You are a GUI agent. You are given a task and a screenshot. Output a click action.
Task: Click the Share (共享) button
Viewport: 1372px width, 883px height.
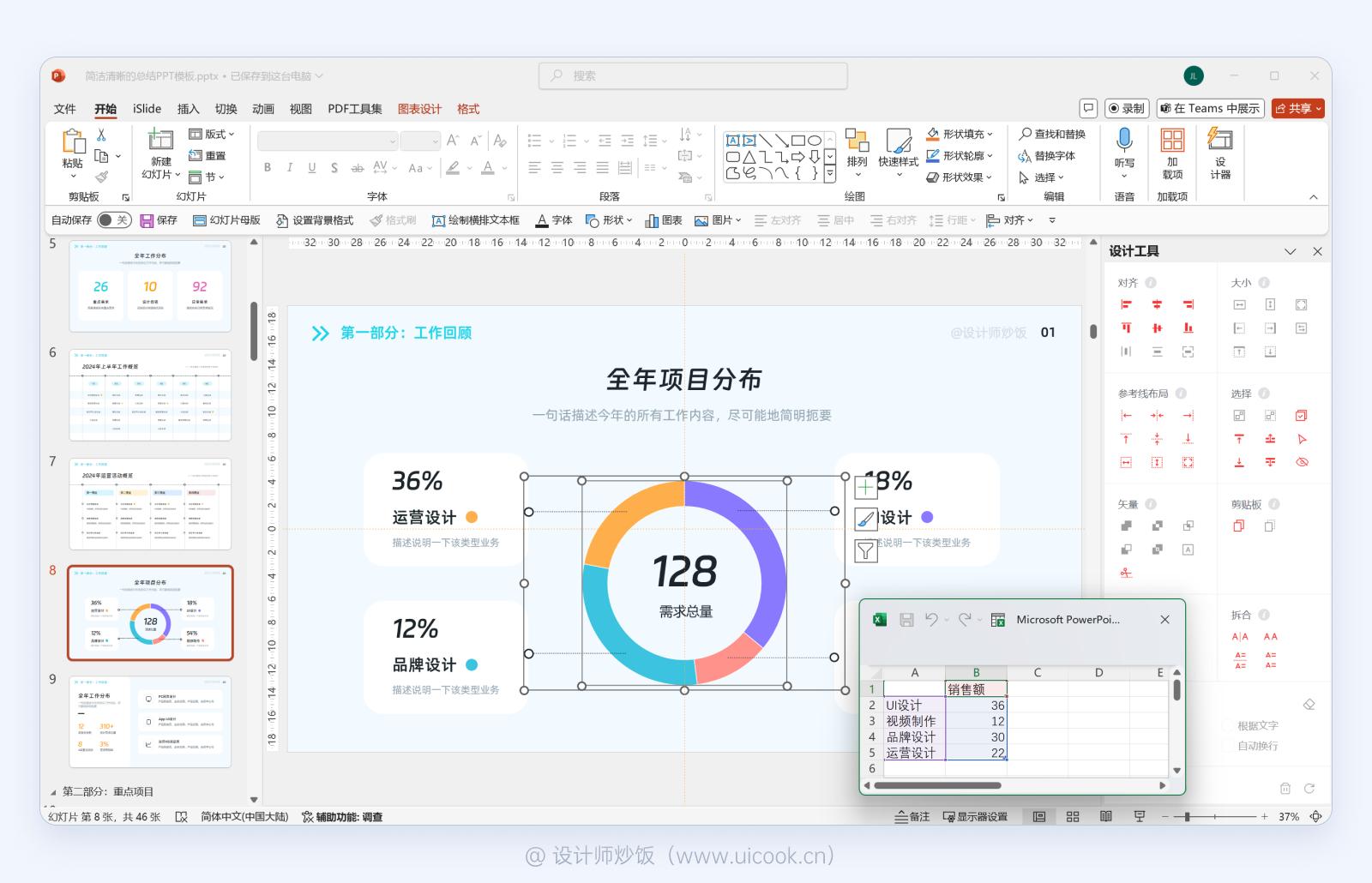tap(1298, 109)
